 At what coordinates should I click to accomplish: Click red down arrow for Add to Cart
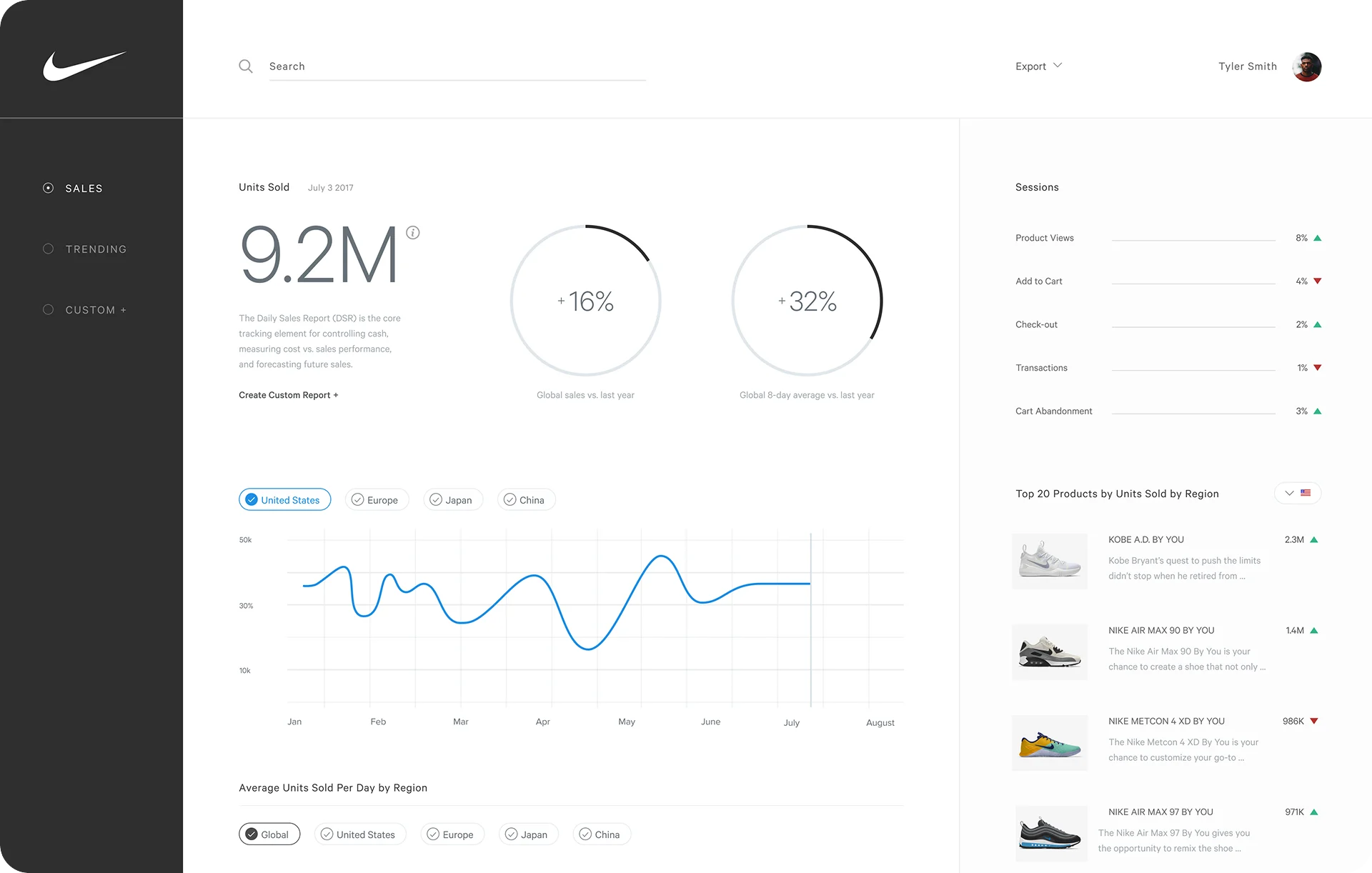(1318, 281)
